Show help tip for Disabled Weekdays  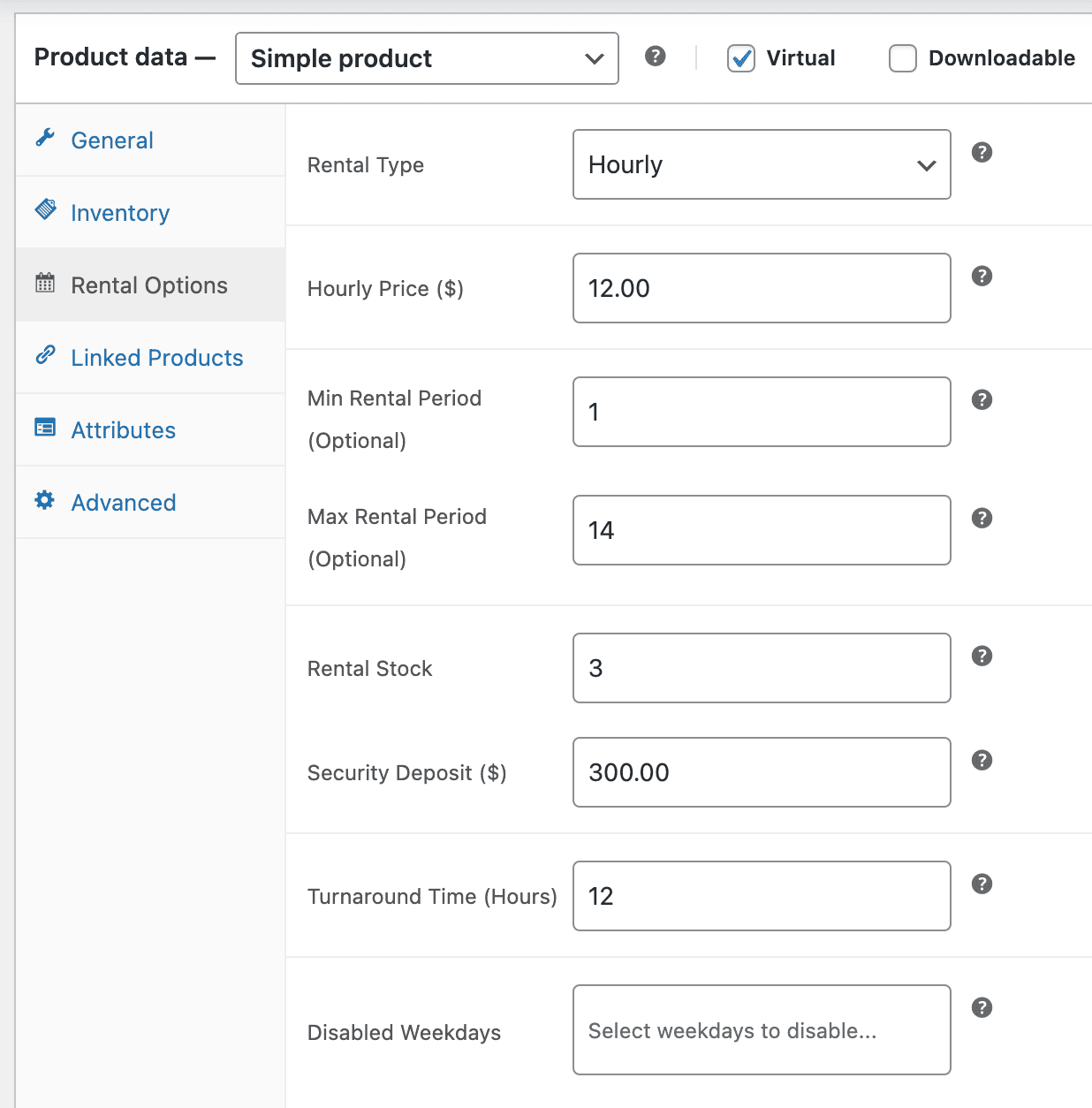pyautogui.click(x=982, y=1007)
